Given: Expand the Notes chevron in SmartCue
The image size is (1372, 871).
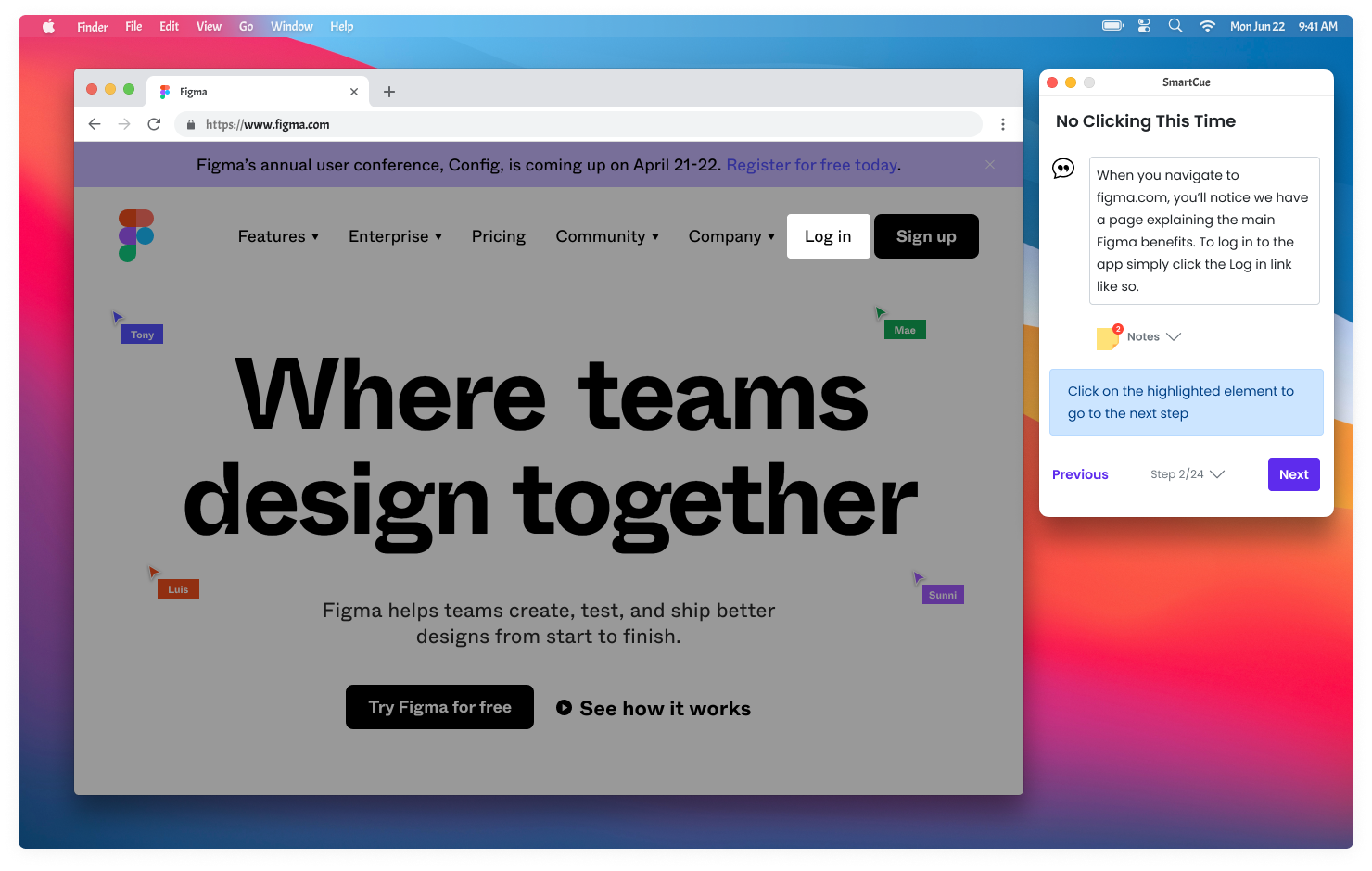Looking at the screenshot, I should pyautogui.click(x=1174, y=336).
